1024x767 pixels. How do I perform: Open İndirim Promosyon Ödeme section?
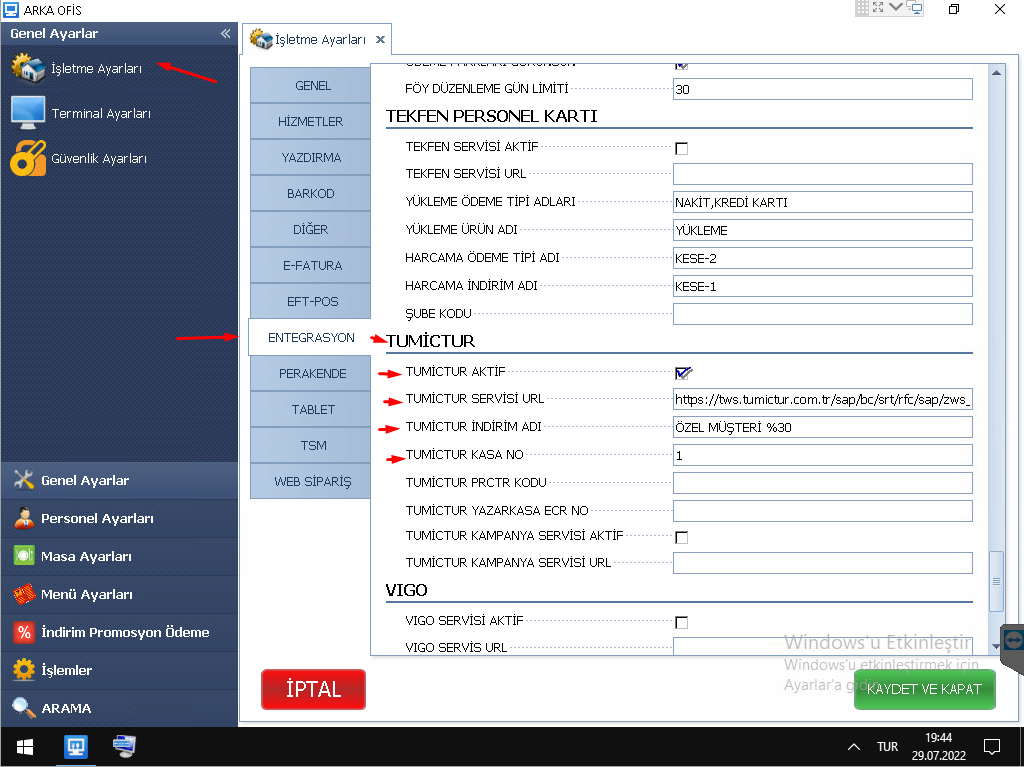click(120, 632)
